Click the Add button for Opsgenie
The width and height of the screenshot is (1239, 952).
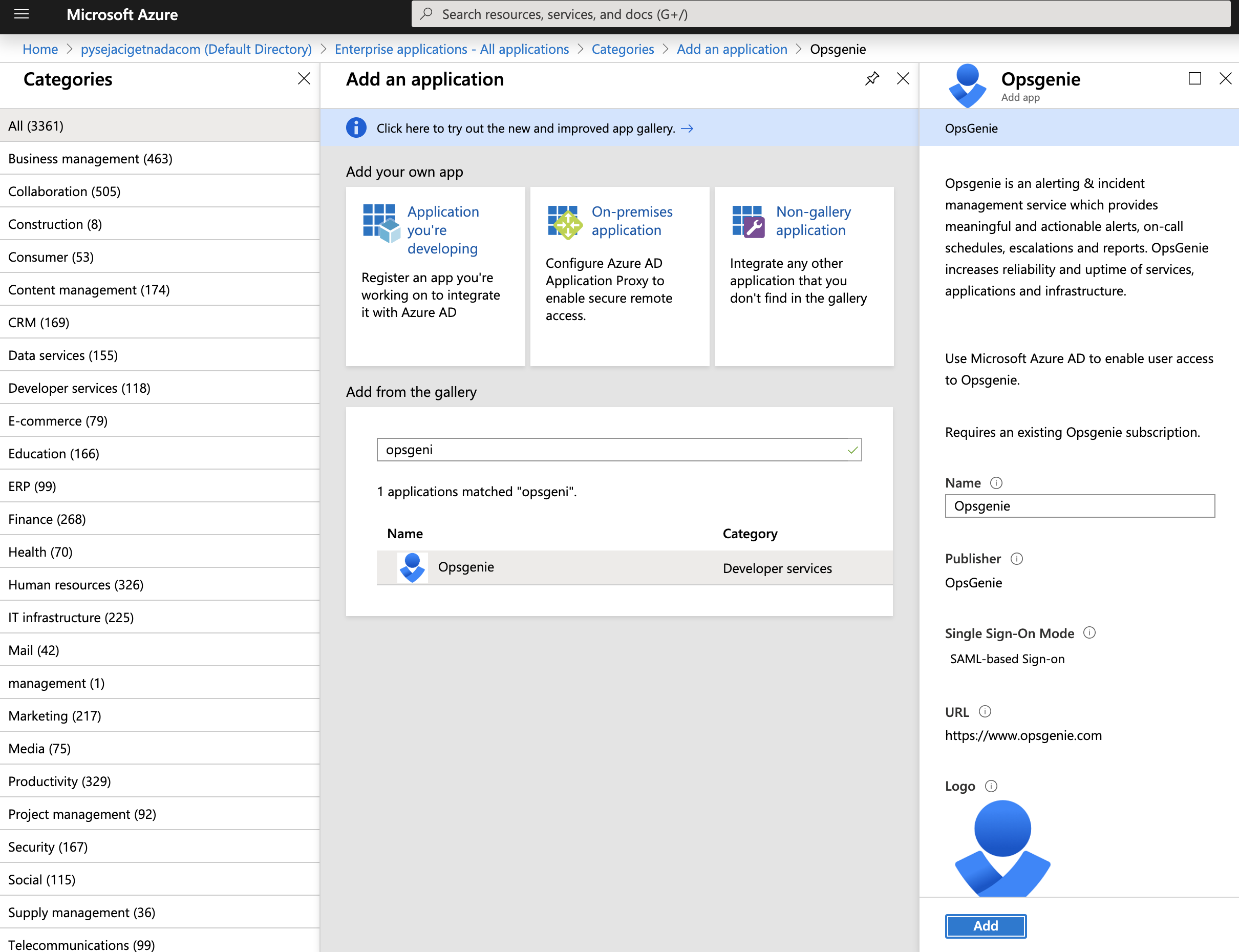point(985,925)
